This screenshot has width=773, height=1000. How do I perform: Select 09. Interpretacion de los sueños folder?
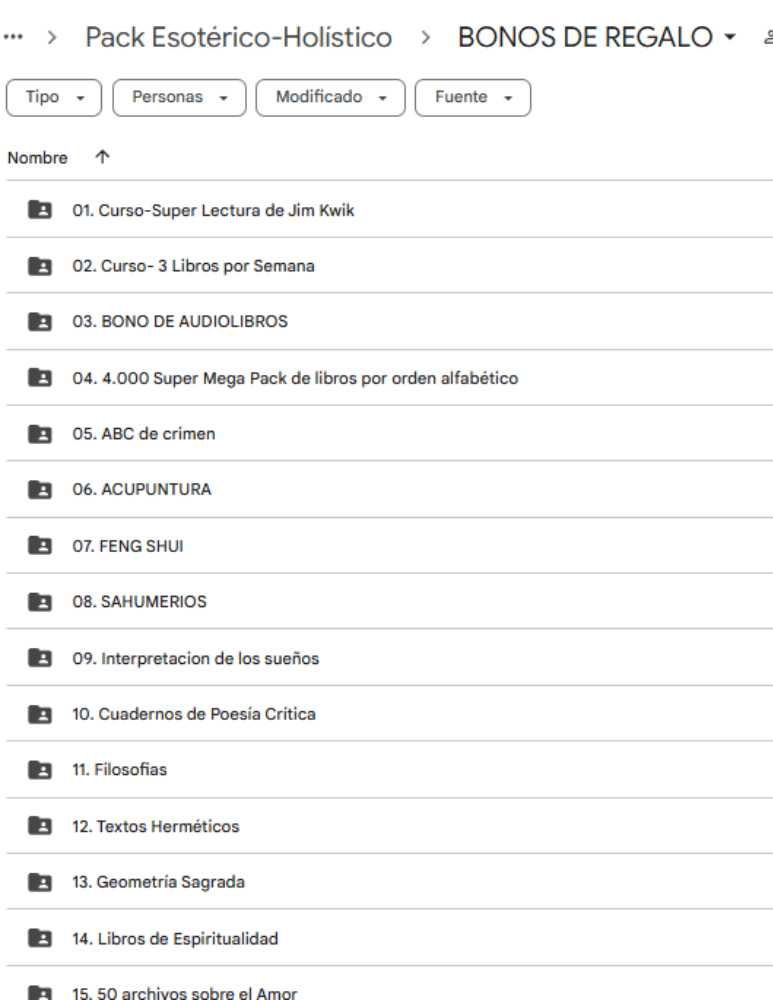(389, 658)
